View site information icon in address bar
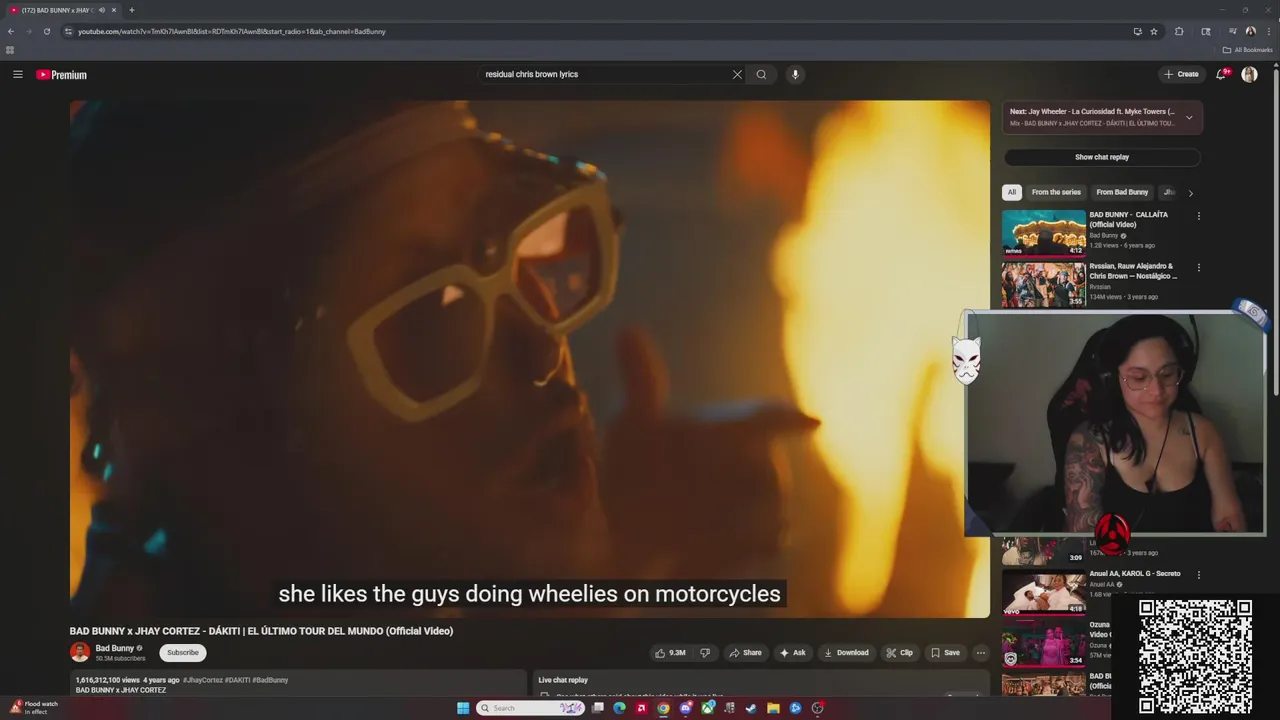This screenshot has width=1280, height=720. (68, 31)
